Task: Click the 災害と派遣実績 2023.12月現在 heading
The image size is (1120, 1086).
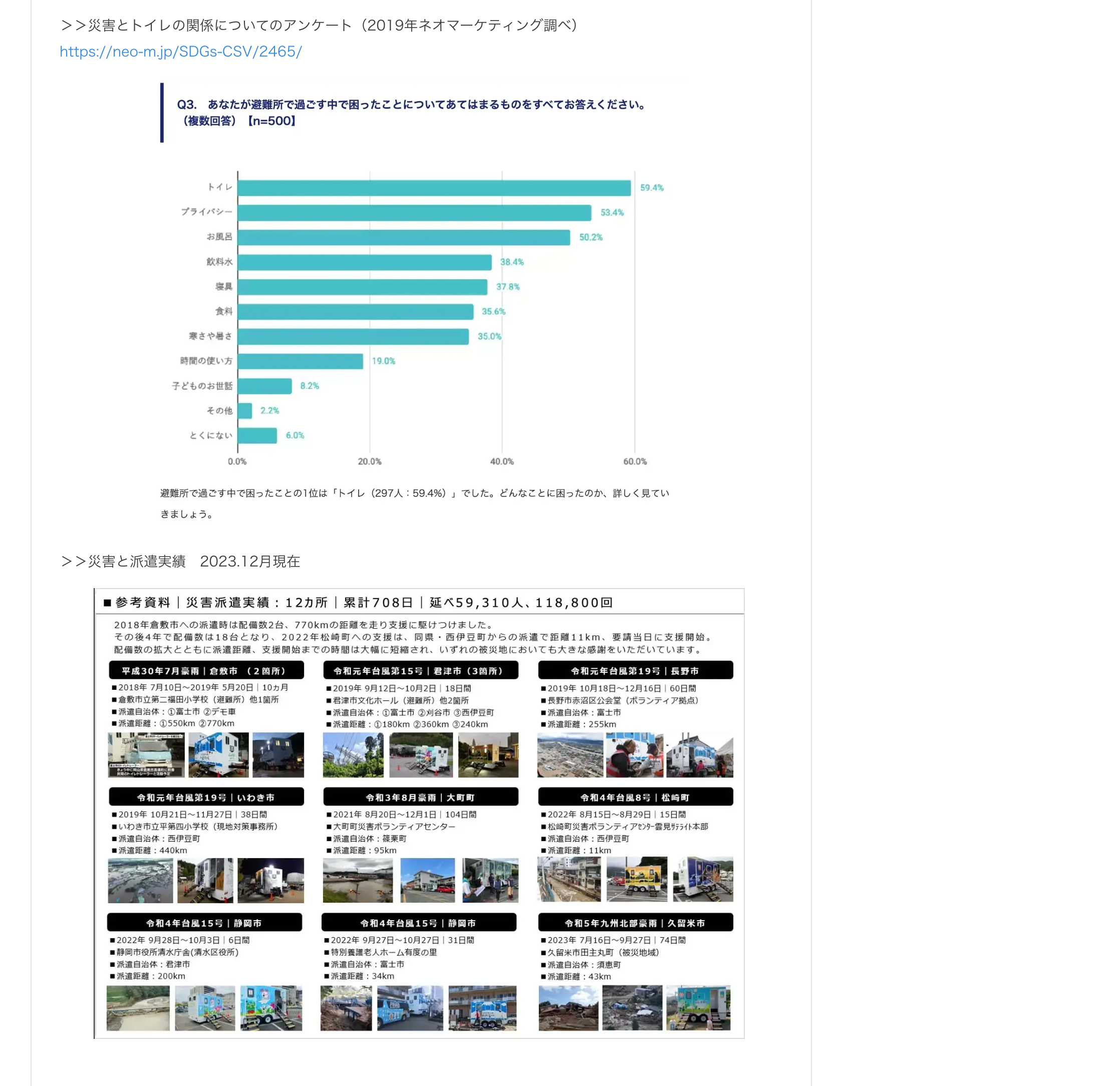Action: (180, 562)
